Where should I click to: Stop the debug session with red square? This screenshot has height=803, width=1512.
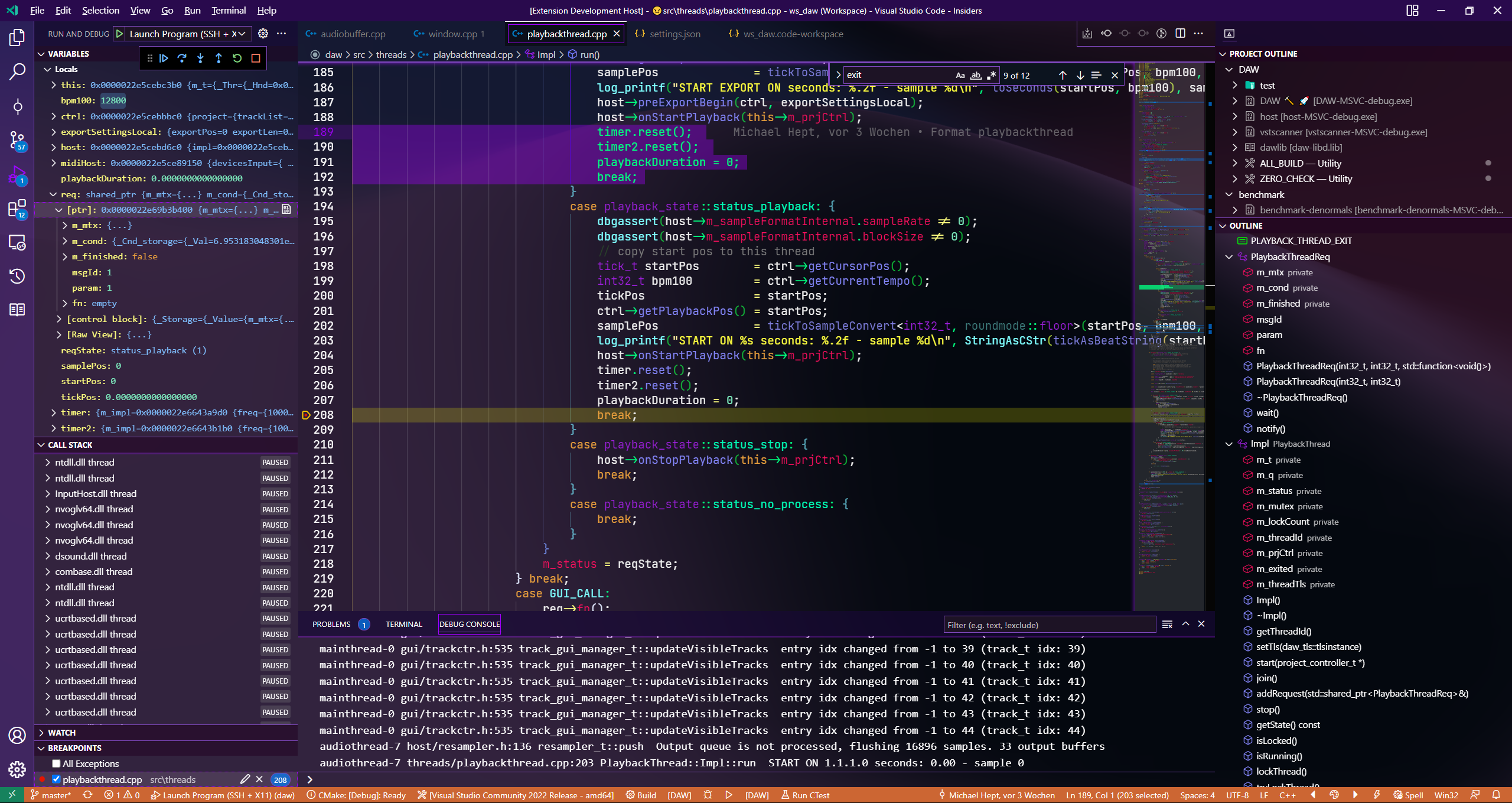pyautogui.click(x=255, y=58)
